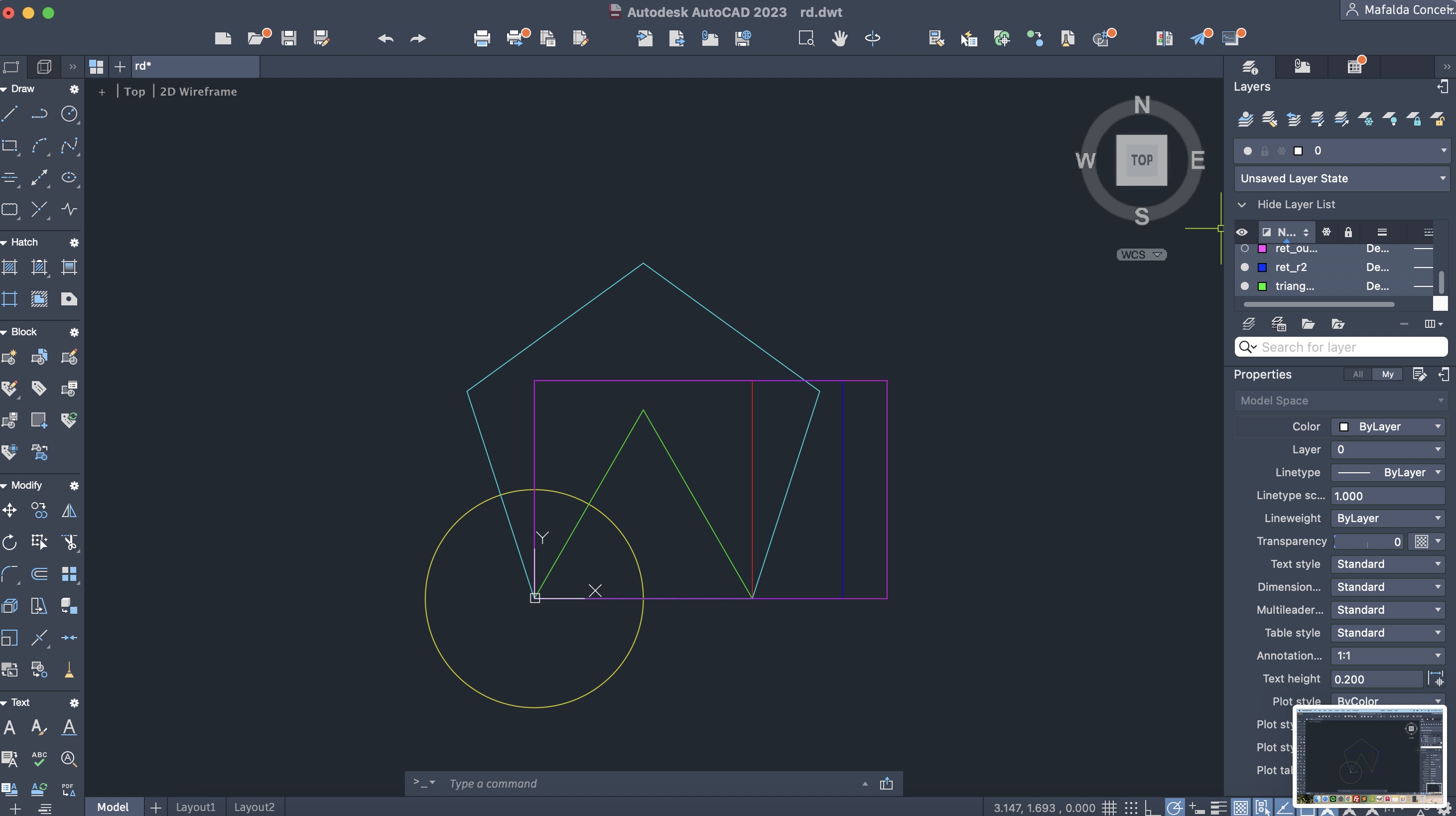The image size is (1456, 816).
Task: Switch to the Layout2 tab
Action: coord(254,807)
